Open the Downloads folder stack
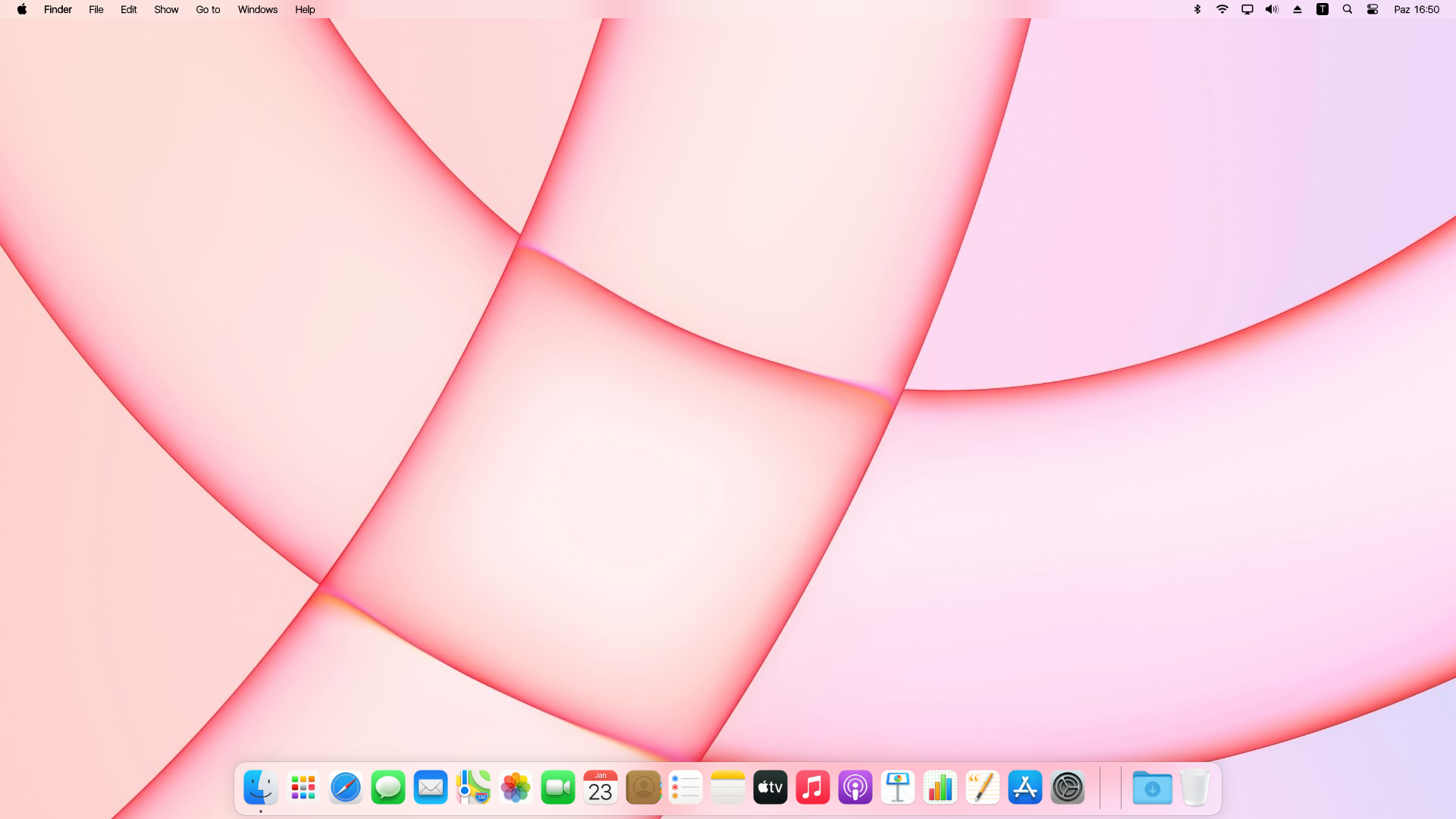 (1152, 788)
